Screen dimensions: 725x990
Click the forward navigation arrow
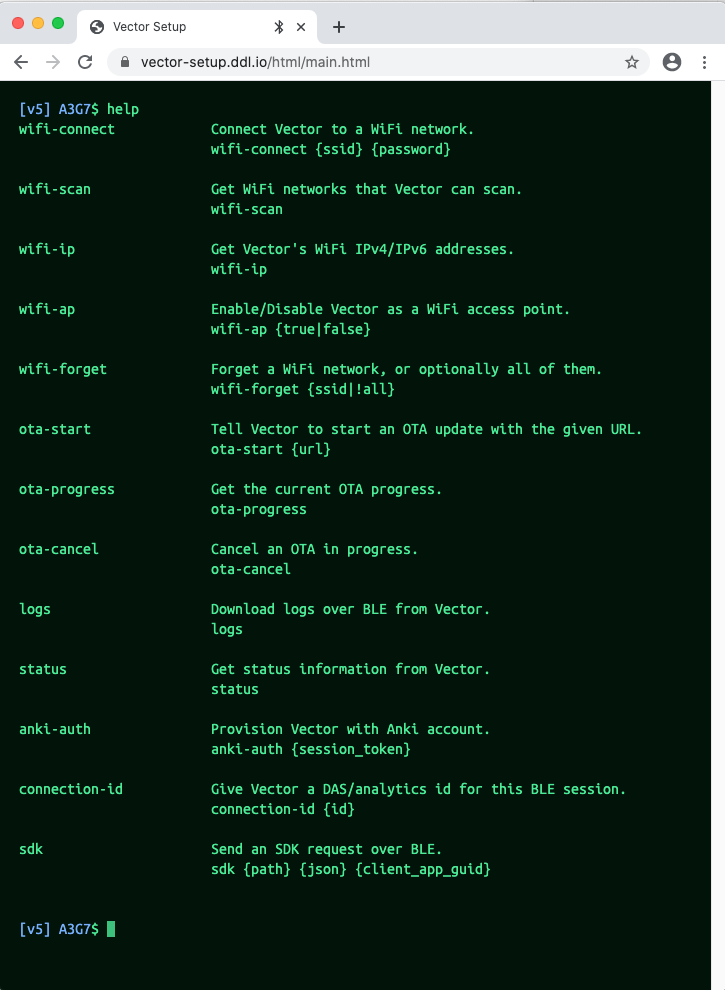pyautogui.click(x=55, y=61)
